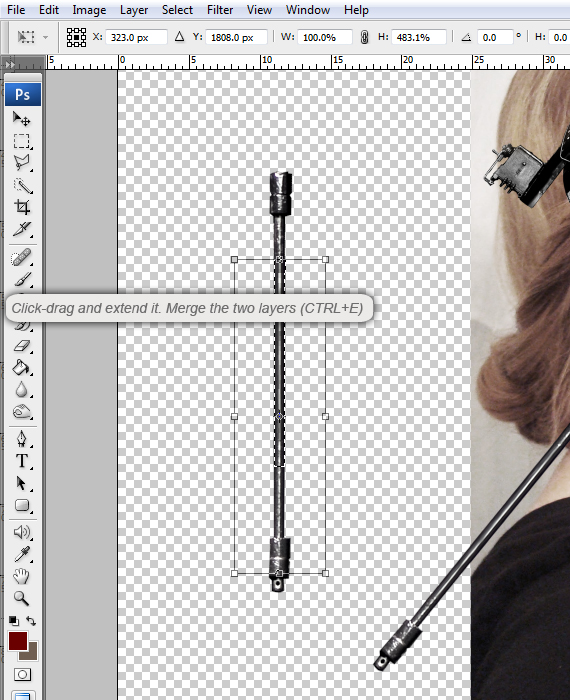Screen dimensions: 570x700
Task: Open the Window menu
Action: click(x=308, y=10)
